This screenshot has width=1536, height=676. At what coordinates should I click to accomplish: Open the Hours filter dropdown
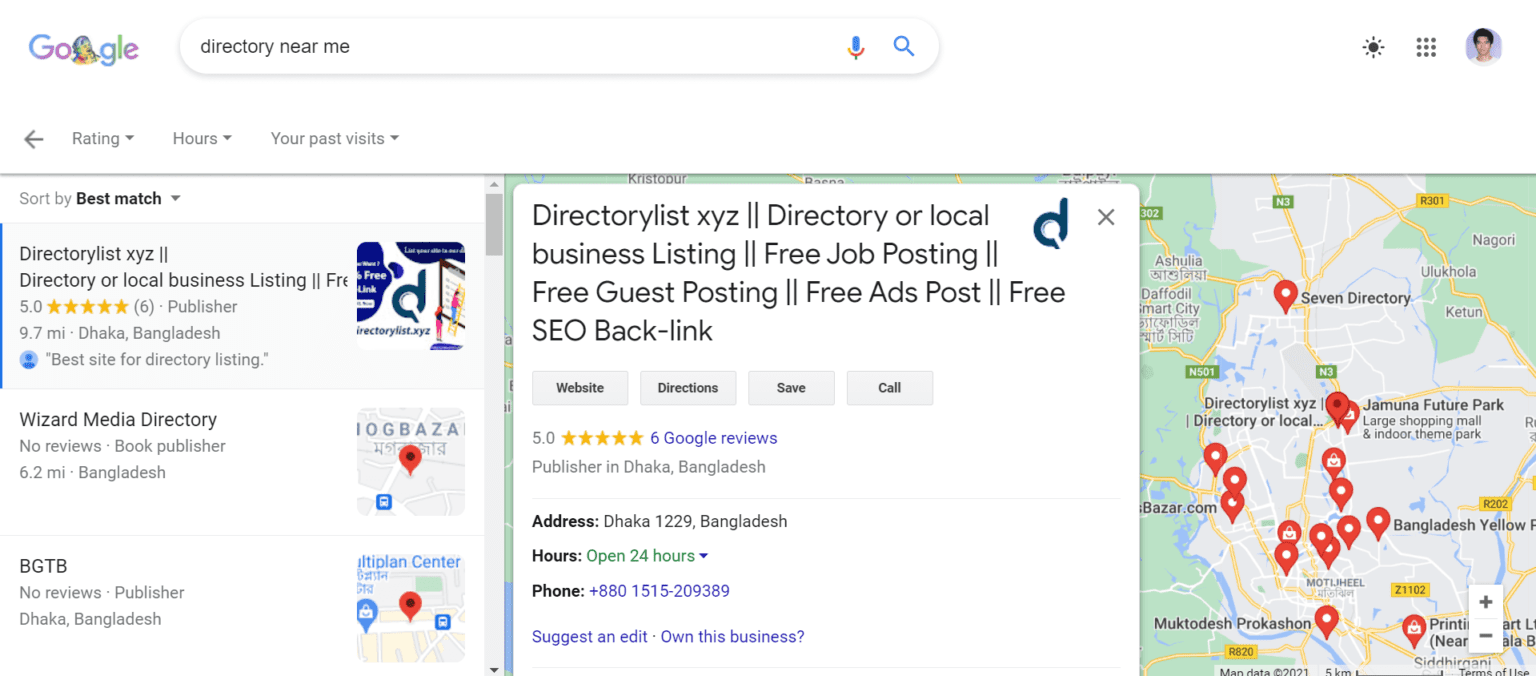[x=201, y=138]
